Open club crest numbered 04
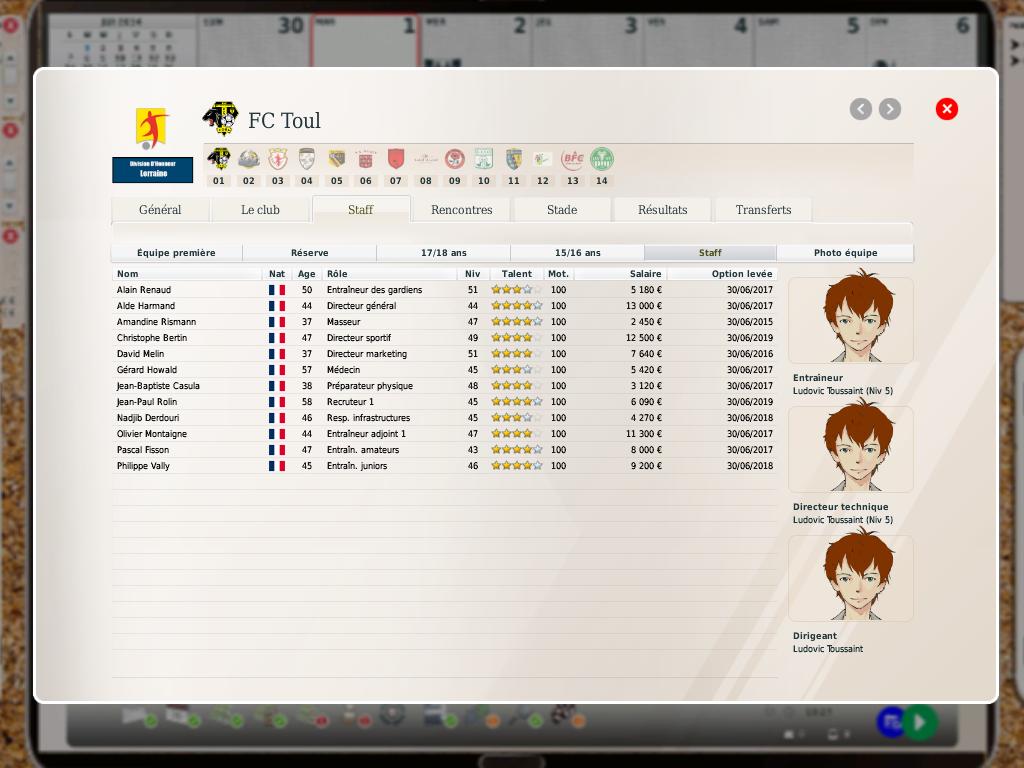This screenshot has width=1024, height=768. 307,159
